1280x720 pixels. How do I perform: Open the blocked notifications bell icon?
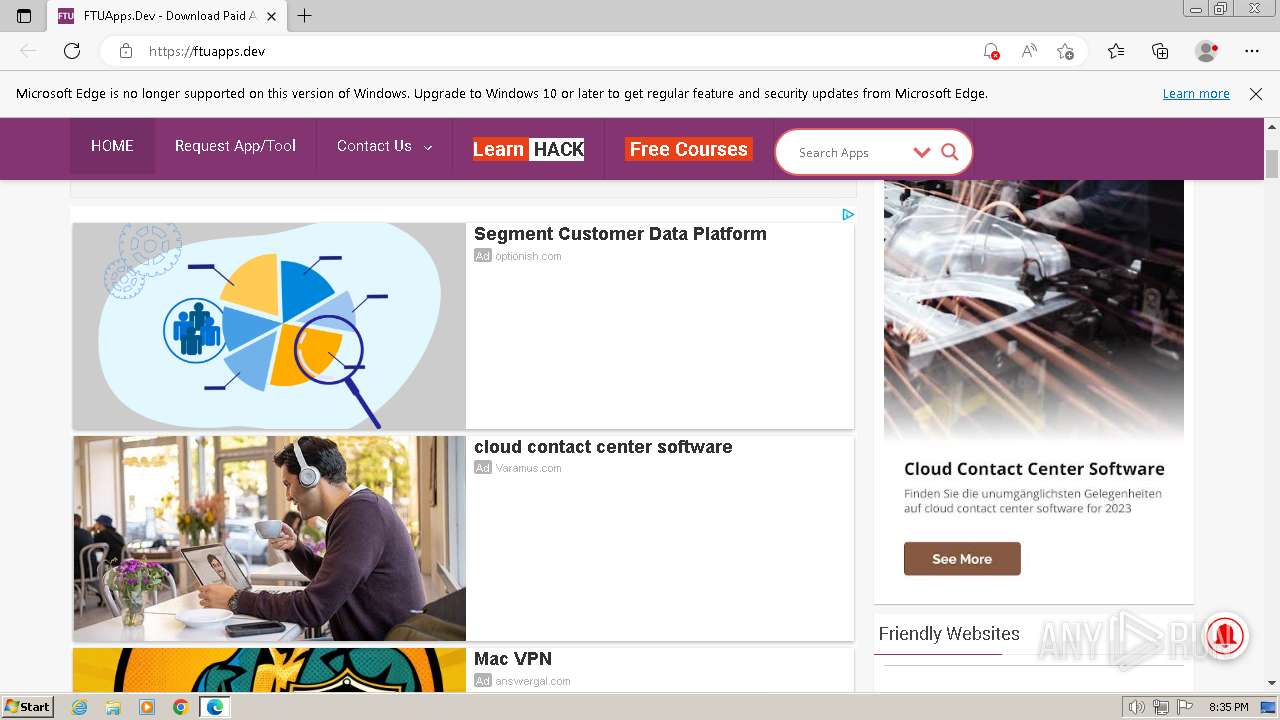coord(991,51)
